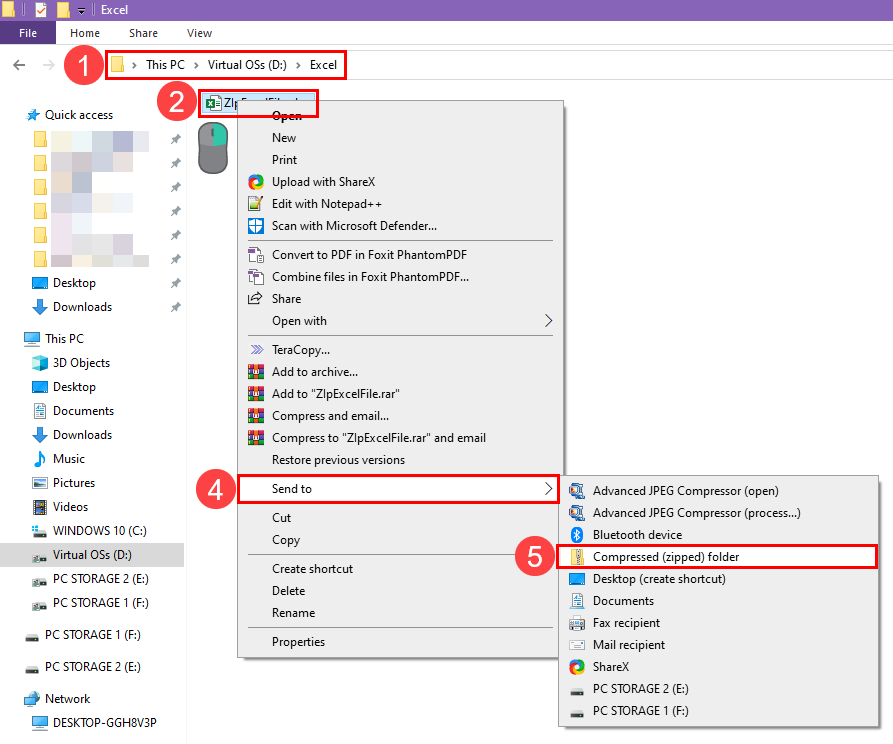Expand the Send to submenu arrow
The height and width of the screenshot is (744, 893).
tap(548, 489)
